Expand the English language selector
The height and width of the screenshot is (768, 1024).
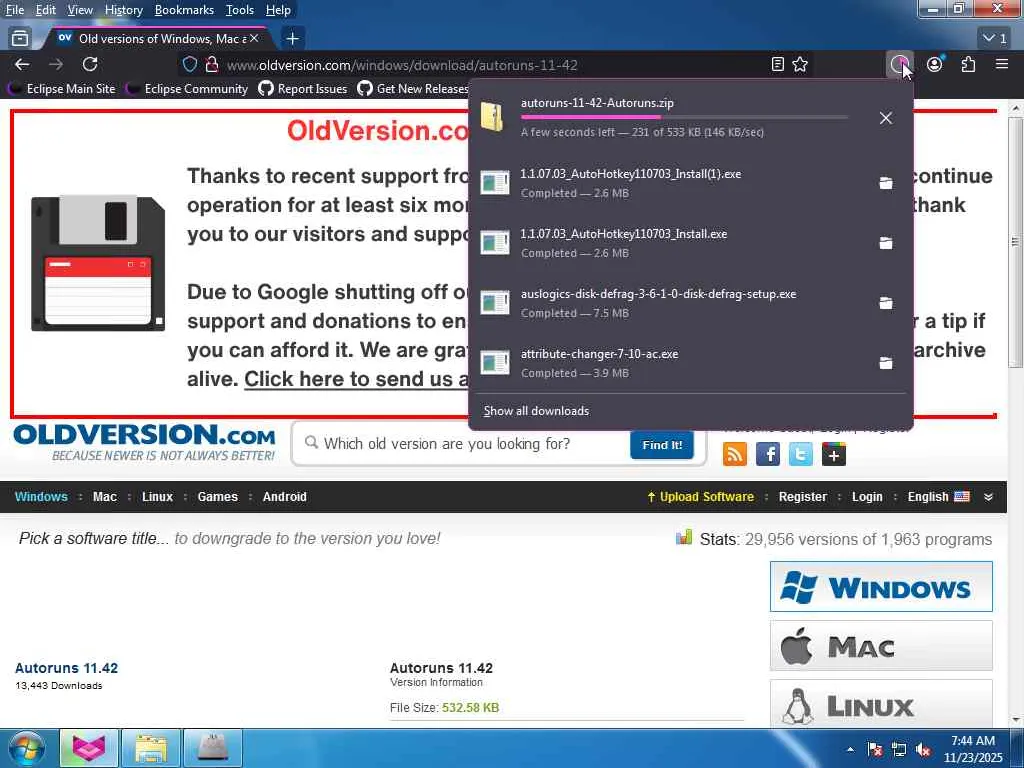[938, 497]
